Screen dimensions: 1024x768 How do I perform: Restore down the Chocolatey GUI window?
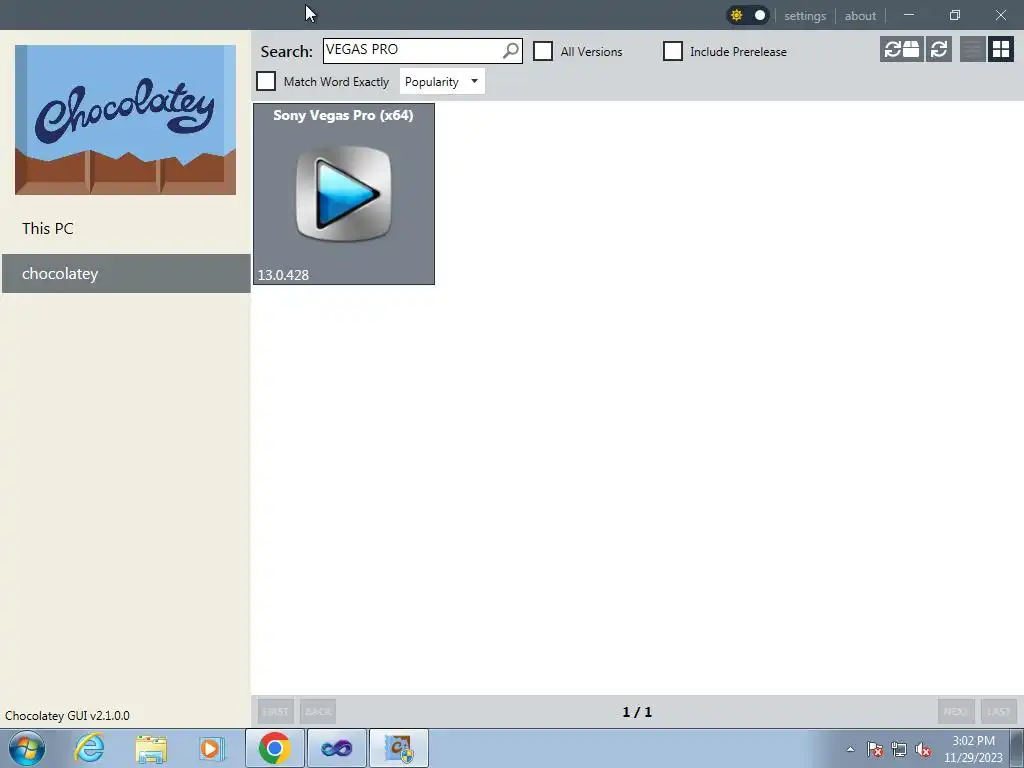(x=955, y=15)
